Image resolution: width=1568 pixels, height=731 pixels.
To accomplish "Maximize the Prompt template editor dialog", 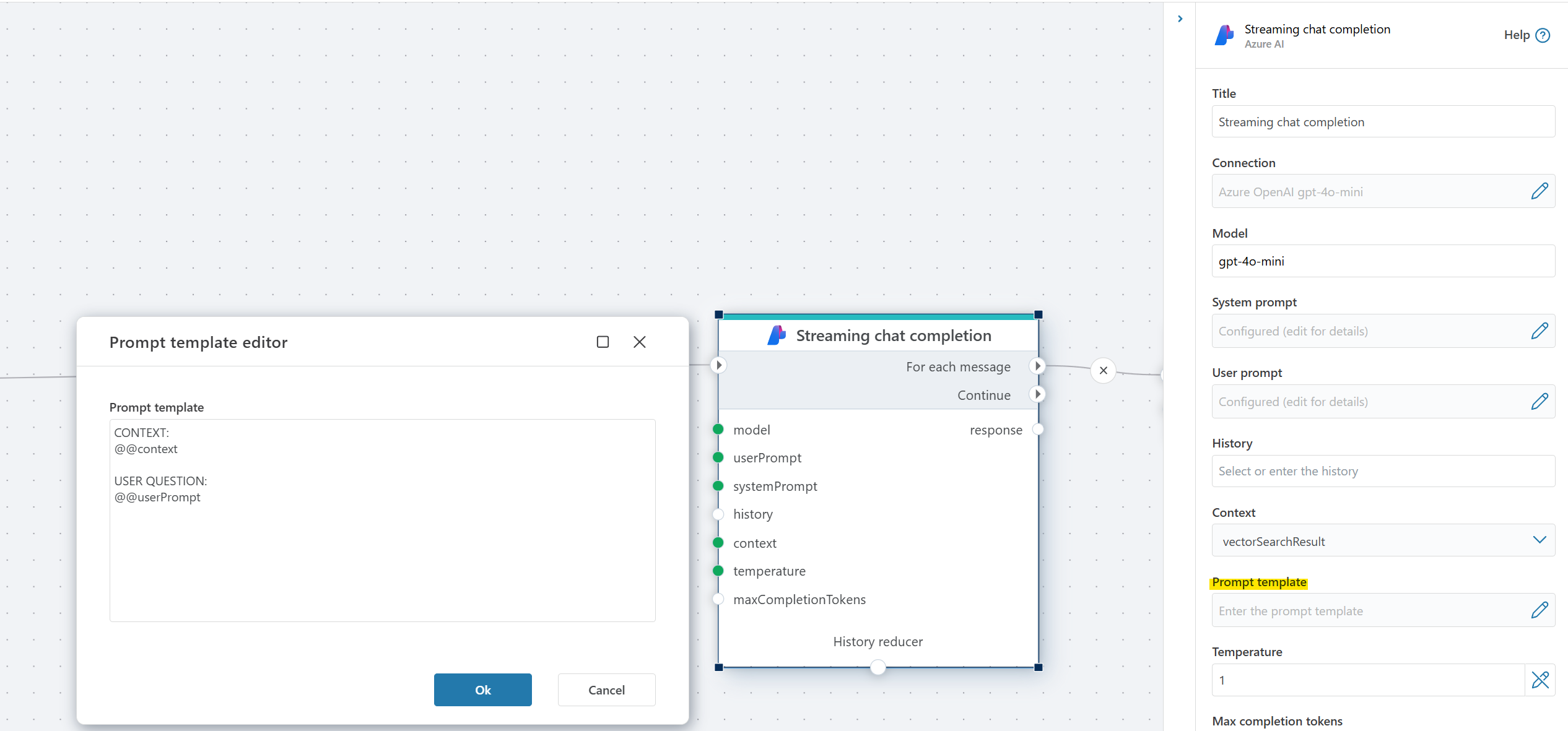I will (x=603, y=342).
